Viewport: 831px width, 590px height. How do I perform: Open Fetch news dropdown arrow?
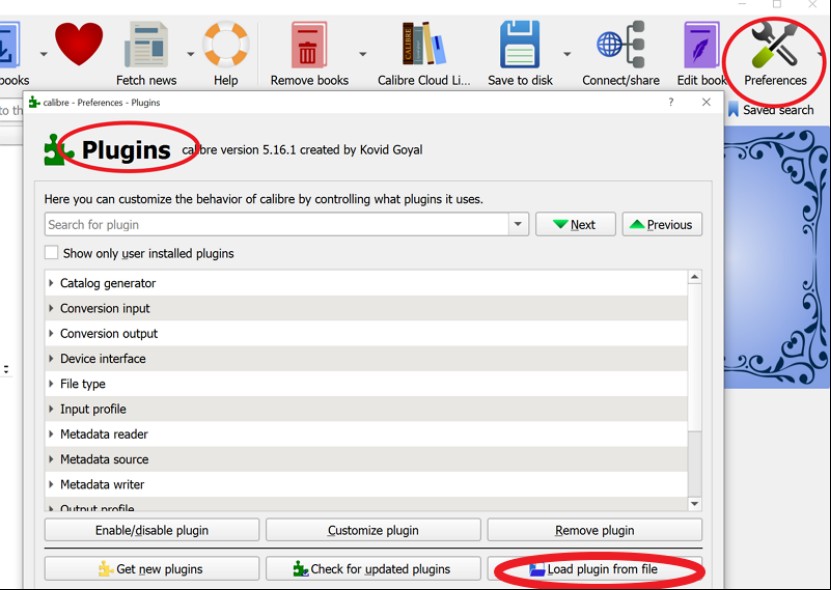[190, 54]
